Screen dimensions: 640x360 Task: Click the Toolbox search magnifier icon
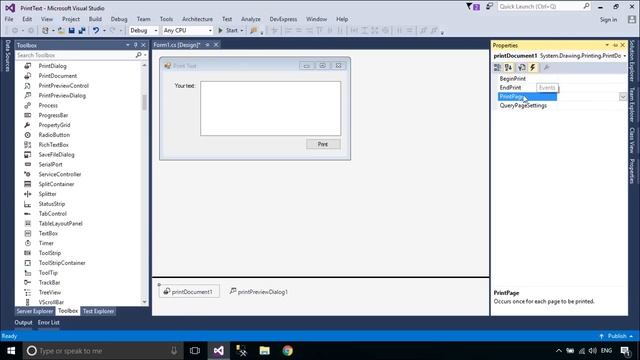[x=138, y=55]
